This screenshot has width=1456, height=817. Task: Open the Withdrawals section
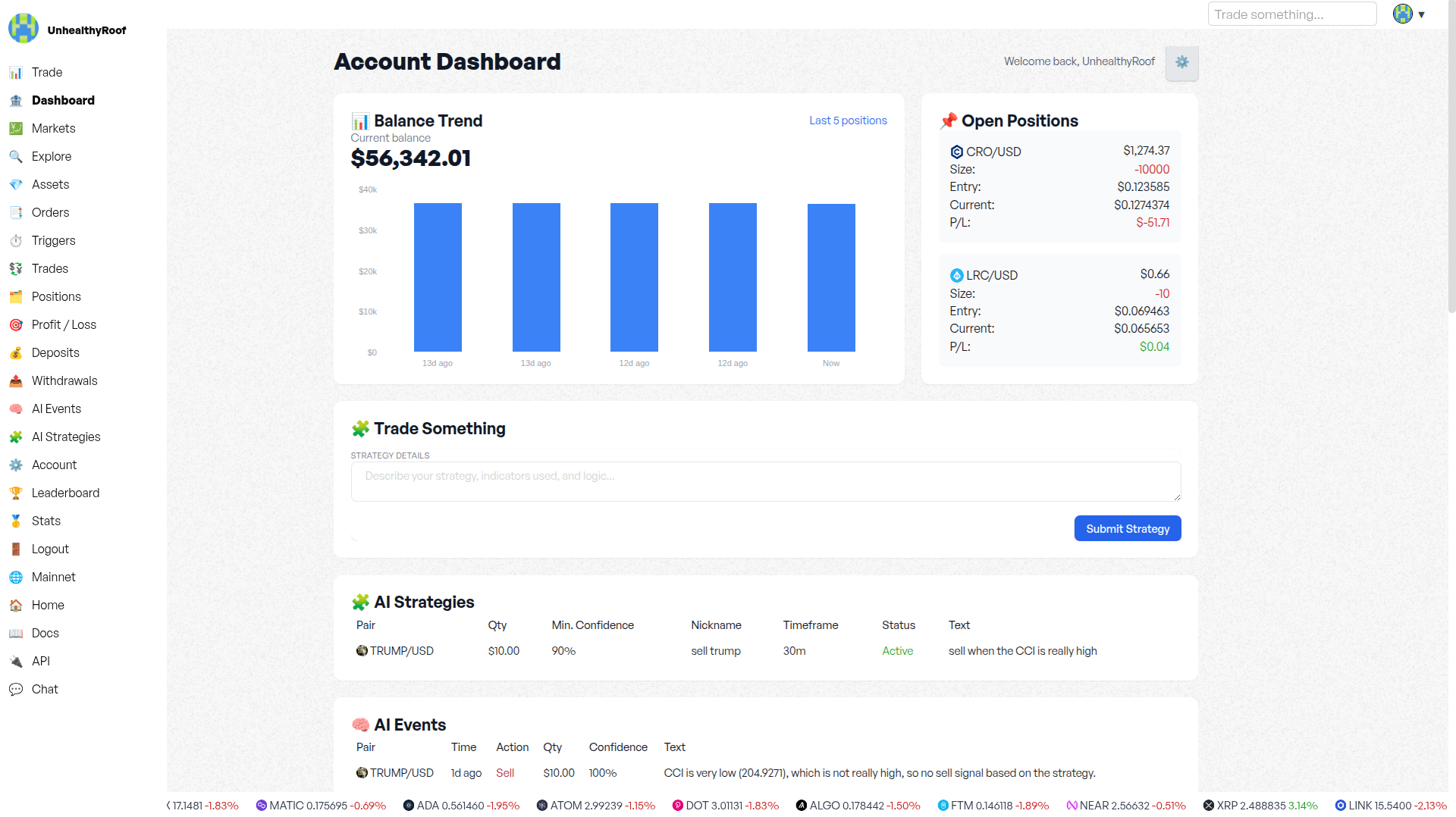click(x=64, y=380)
